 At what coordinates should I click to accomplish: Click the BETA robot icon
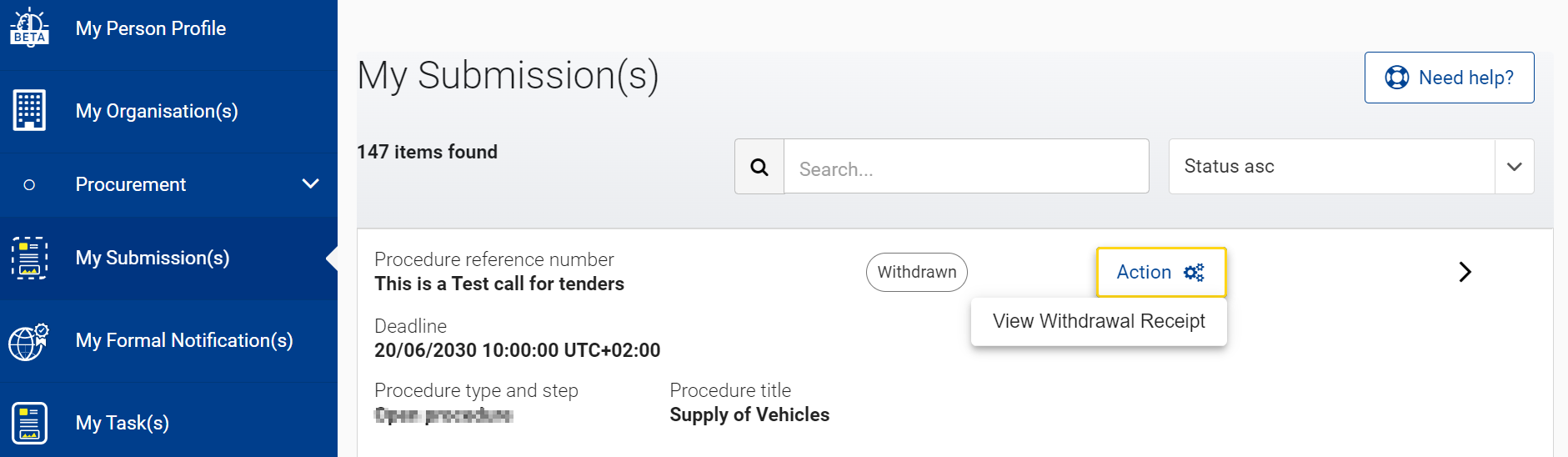click(x=29, y=27)
